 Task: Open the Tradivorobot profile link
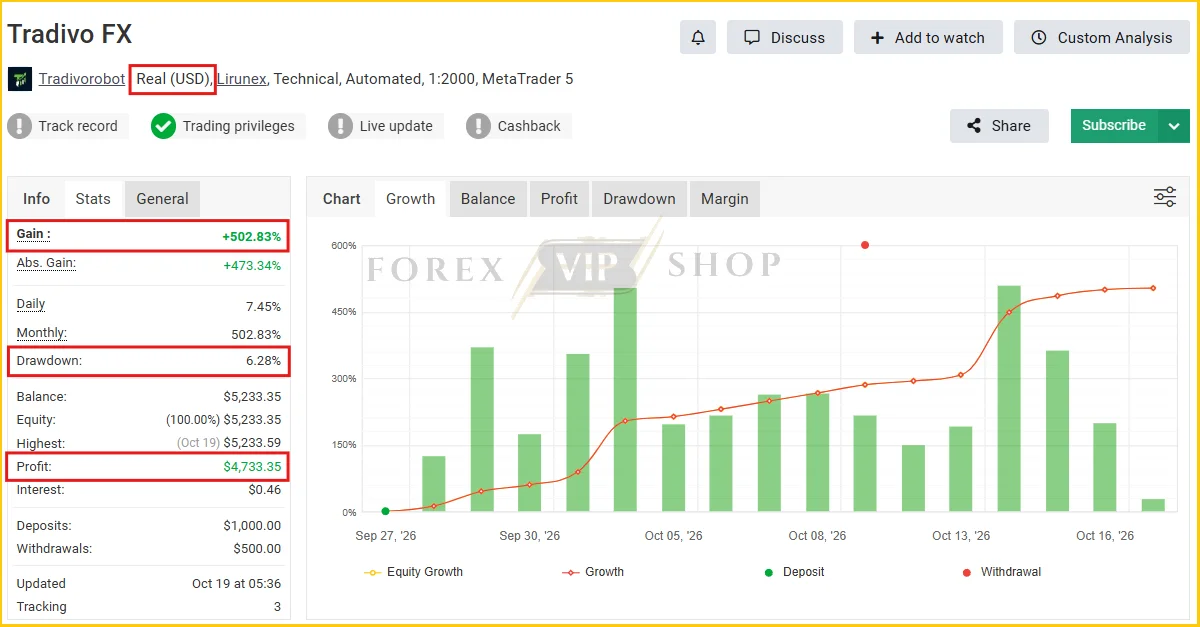click(x=82, y=79)
